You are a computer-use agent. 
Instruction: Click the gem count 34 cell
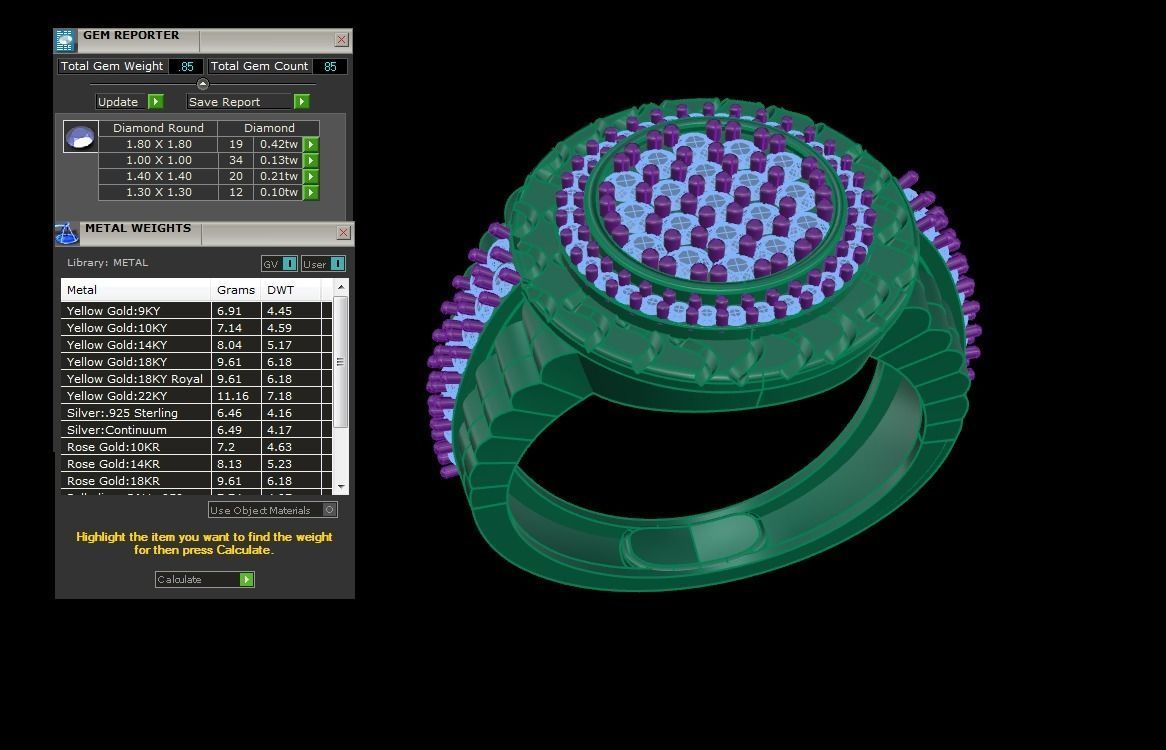[x=236, y=160]
